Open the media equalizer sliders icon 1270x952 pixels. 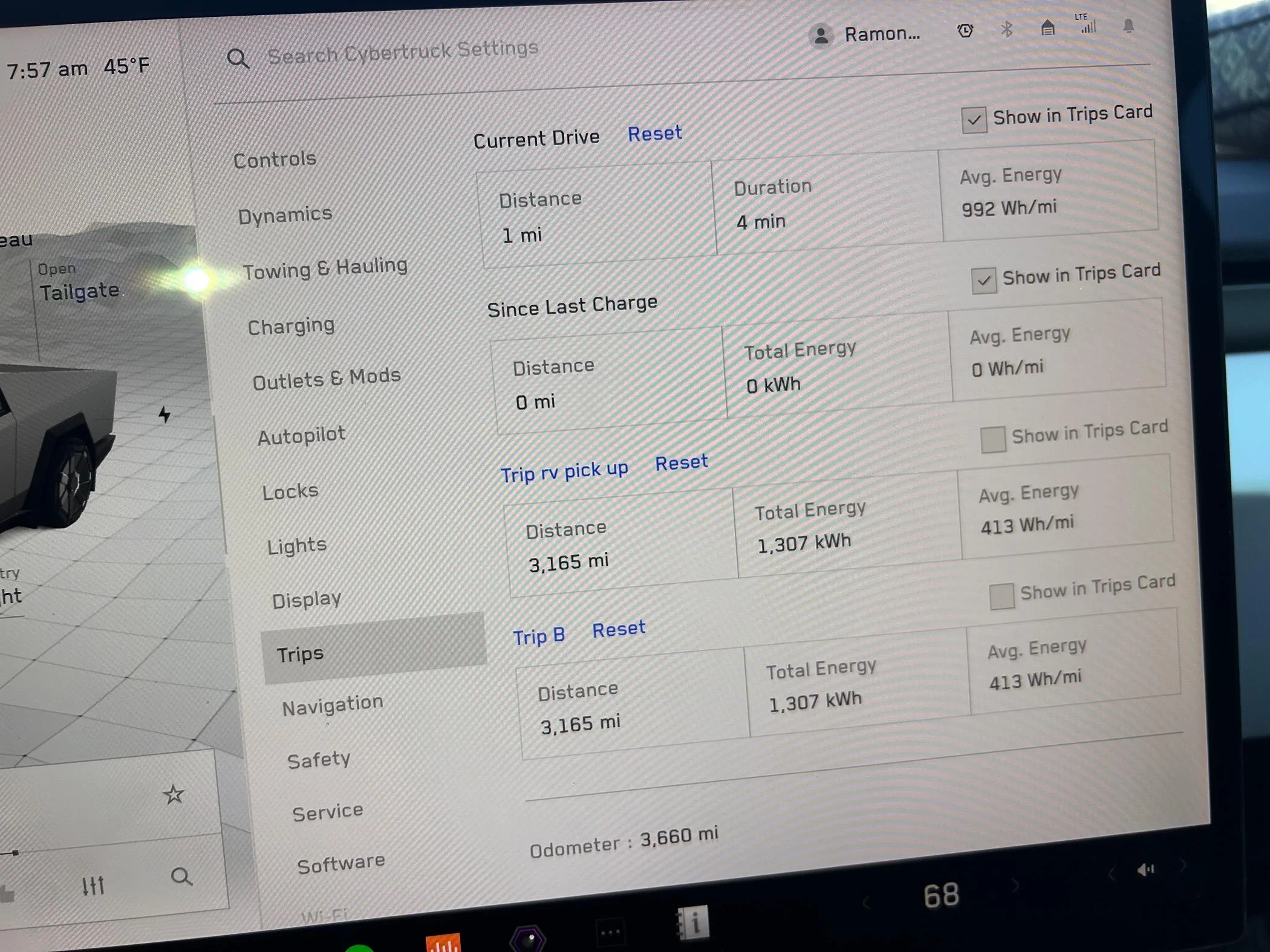click(x=93, y=885)
